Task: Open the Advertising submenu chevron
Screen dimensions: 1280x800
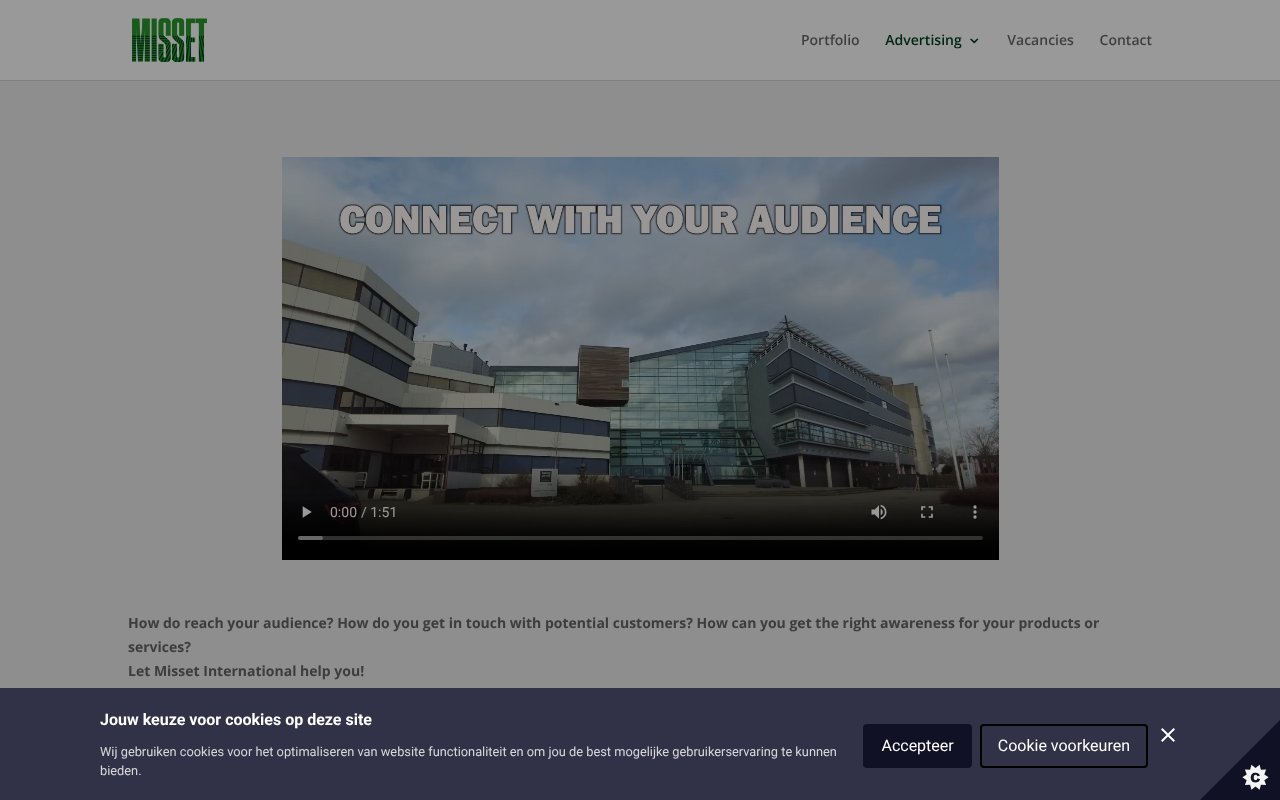Action: 973,41
